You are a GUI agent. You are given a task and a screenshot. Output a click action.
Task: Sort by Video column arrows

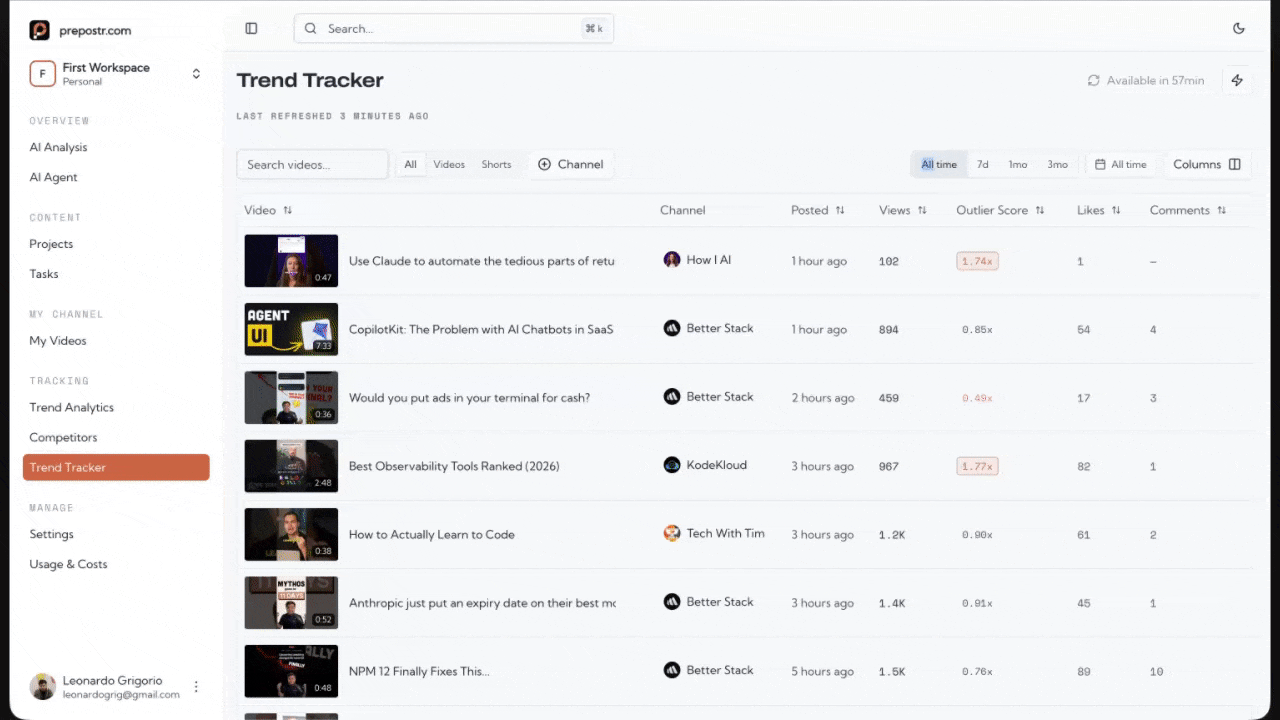click(x=288, y=210)
